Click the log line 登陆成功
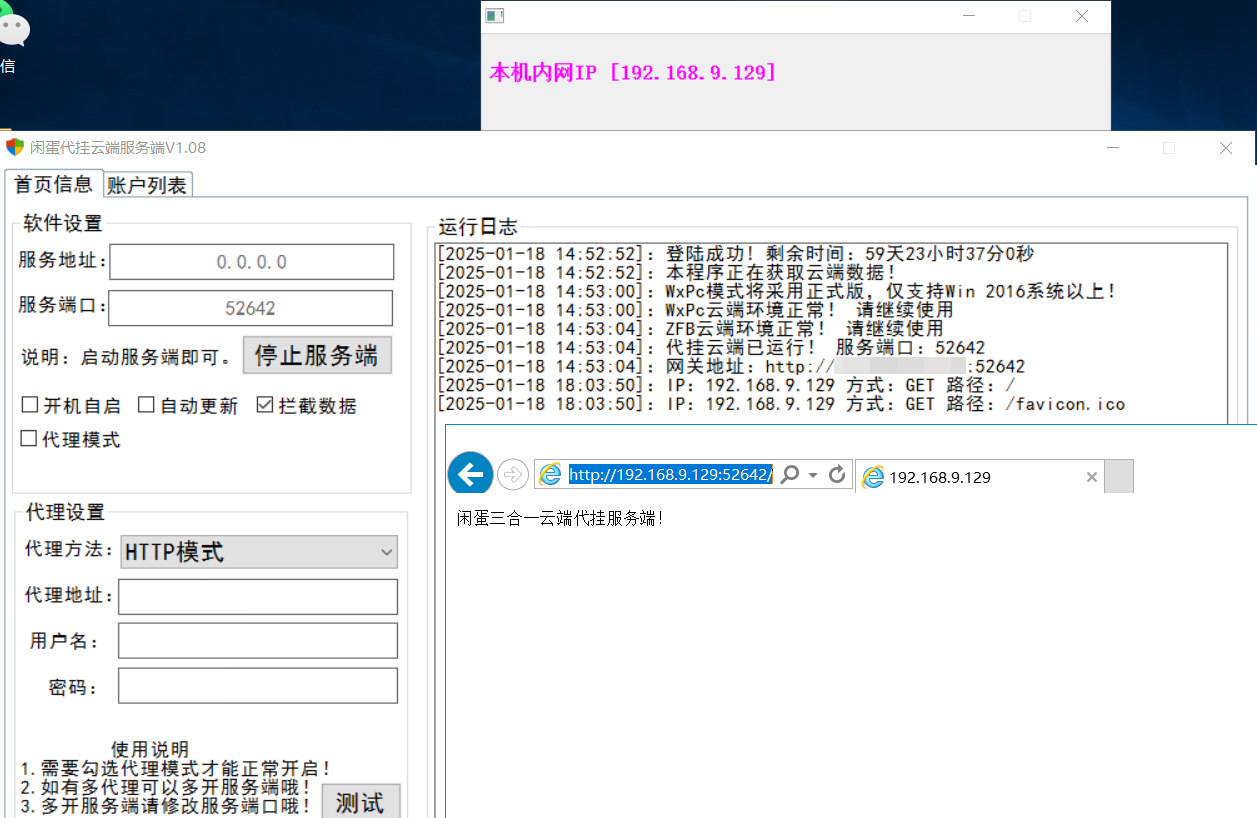The height and width of the screenshot is (818, 1257). pyautogui.click(x=736, y=254)
